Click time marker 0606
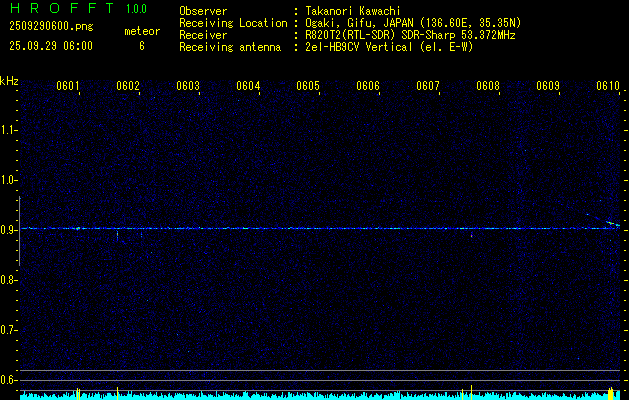The height and width of the screenshot is (400, 629). tap(368, 86)
